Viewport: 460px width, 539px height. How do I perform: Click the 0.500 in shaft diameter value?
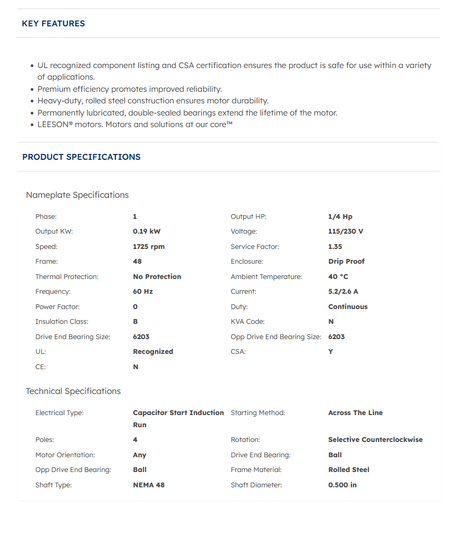[x=342, y=485]
